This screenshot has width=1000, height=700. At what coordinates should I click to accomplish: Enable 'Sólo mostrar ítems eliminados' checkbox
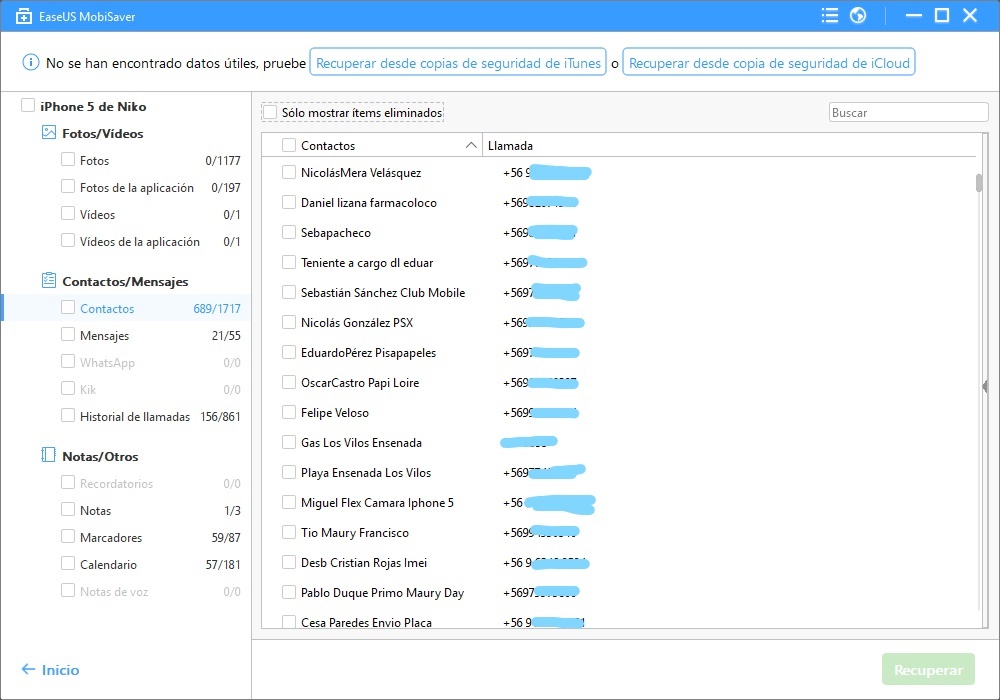point(270,112)
